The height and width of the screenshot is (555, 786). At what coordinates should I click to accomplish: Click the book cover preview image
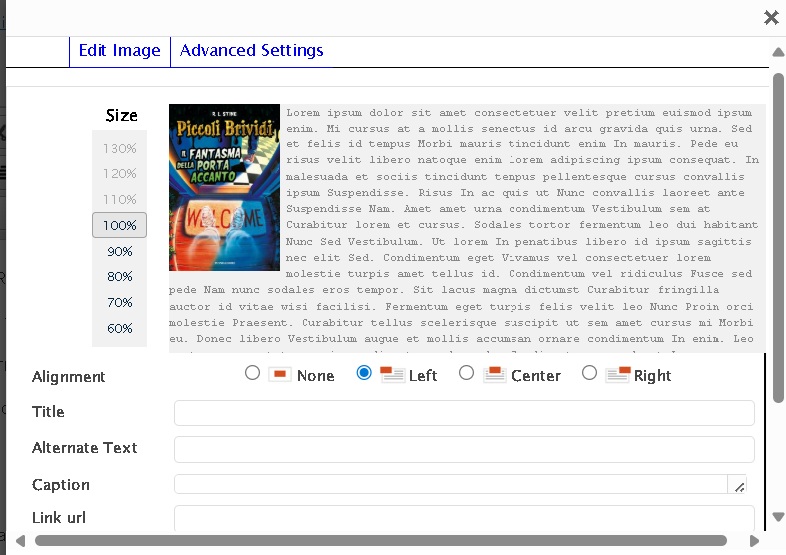pyautogui.click(x=224, y=188)
